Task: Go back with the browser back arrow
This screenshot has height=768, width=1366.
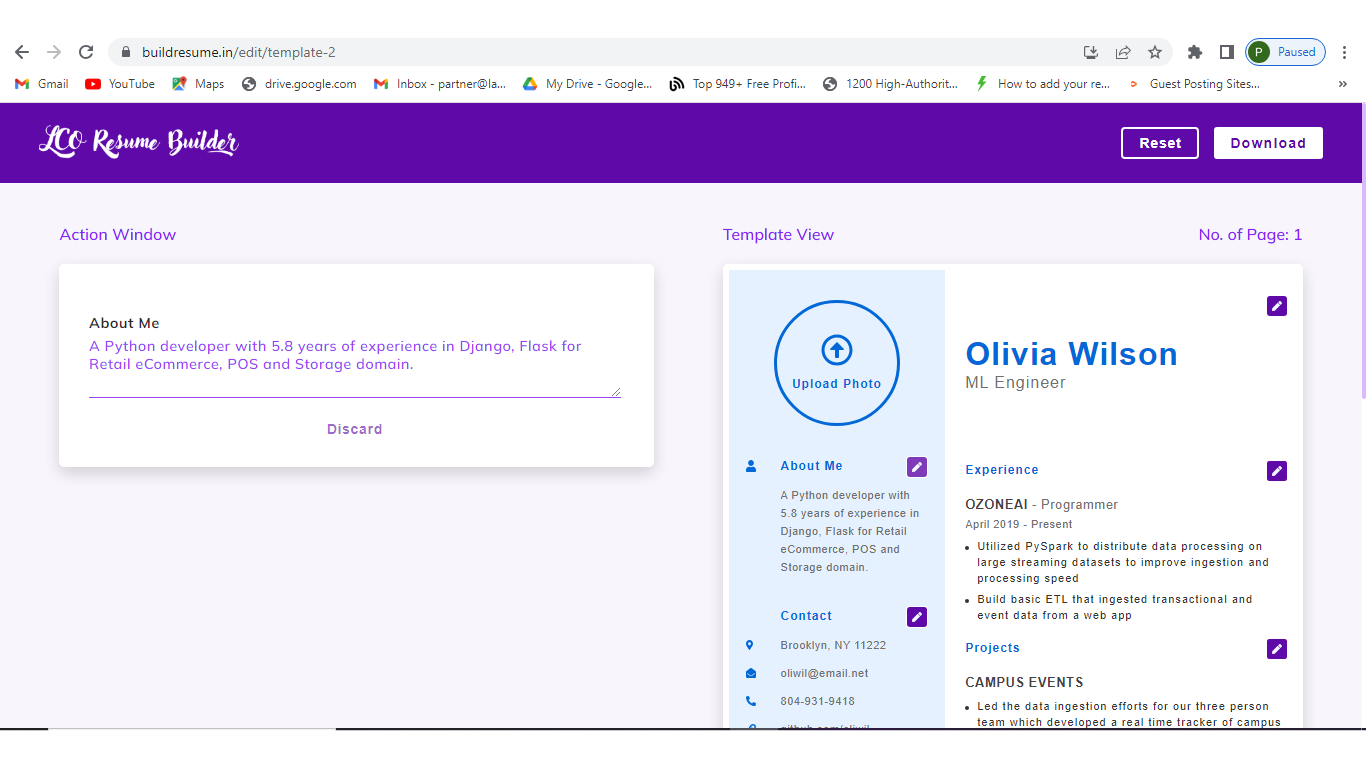Action: pyautogui.click(x=22, y=52)
